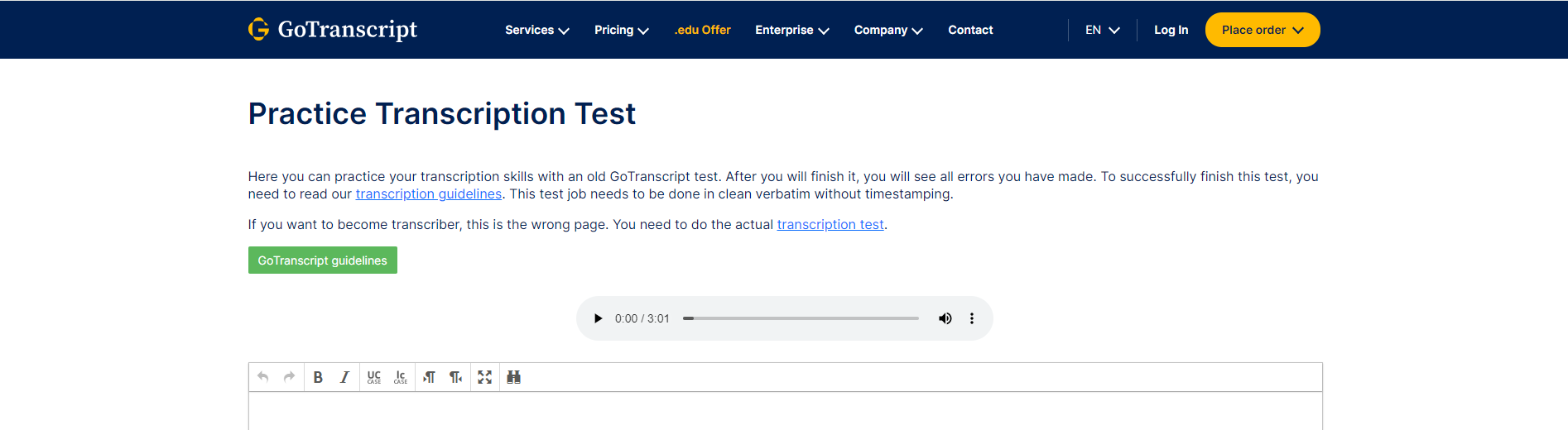Open audio player more options menu
Viewport: 1568px width, 430px height.
972,318
